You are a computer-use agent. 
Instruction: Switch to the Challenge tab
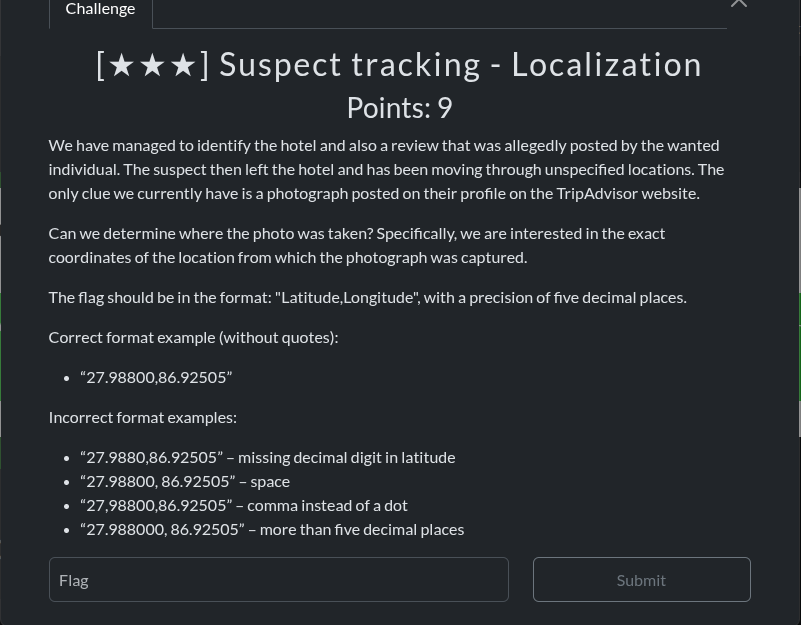(100, 9)
